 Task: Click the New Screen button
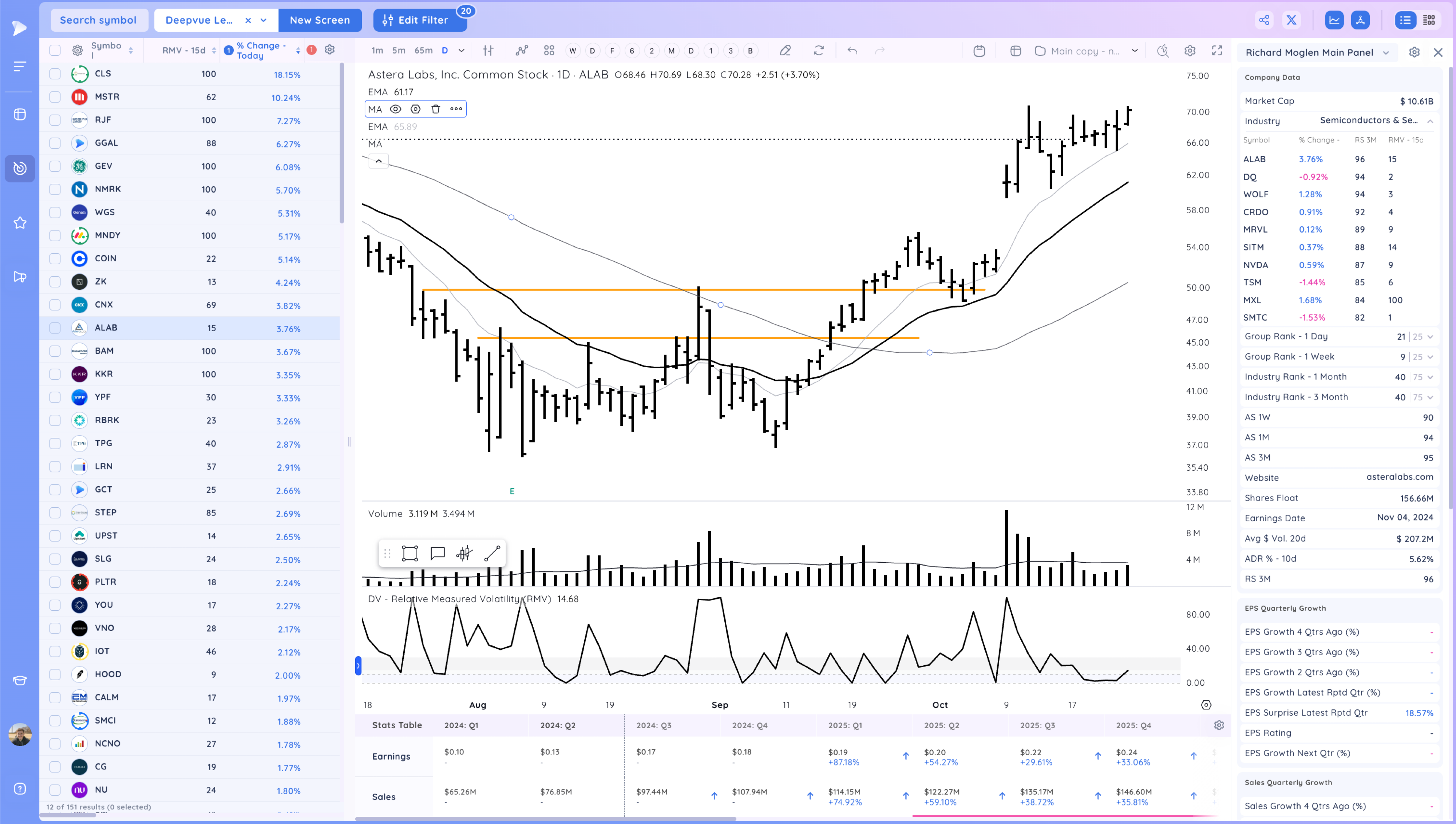(x=320, y=20)
